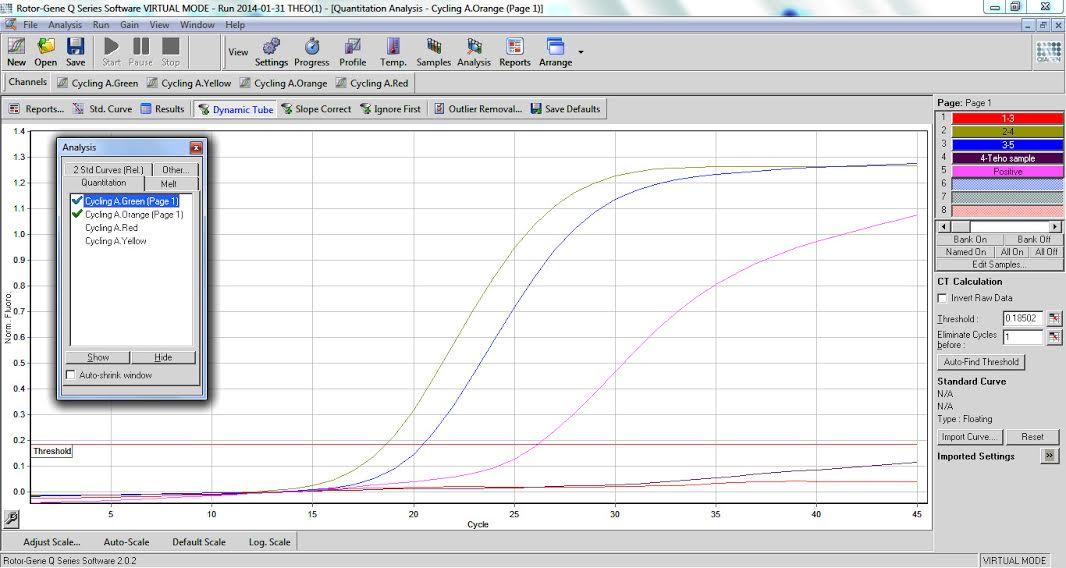Open the Temp. view

[x=393, y=52]
